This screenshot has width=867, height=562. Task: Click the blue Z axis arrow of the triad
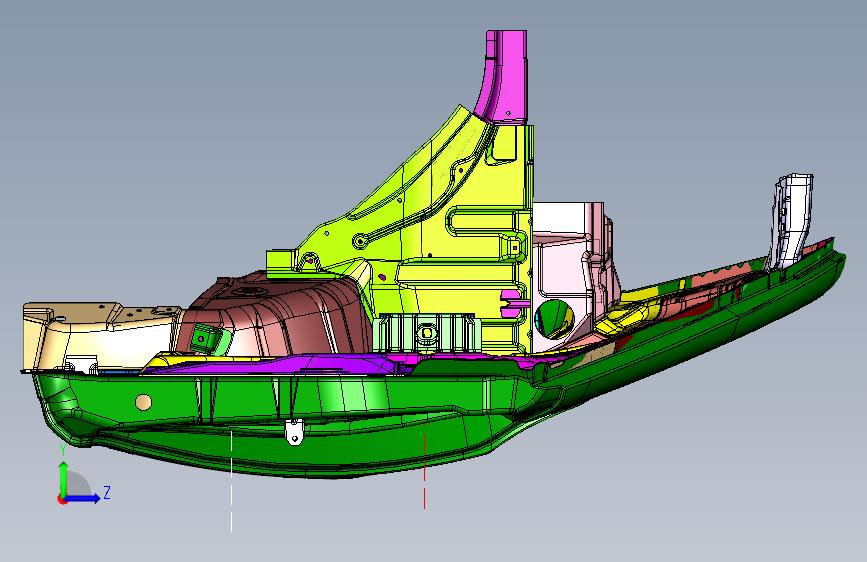(84, 498)
